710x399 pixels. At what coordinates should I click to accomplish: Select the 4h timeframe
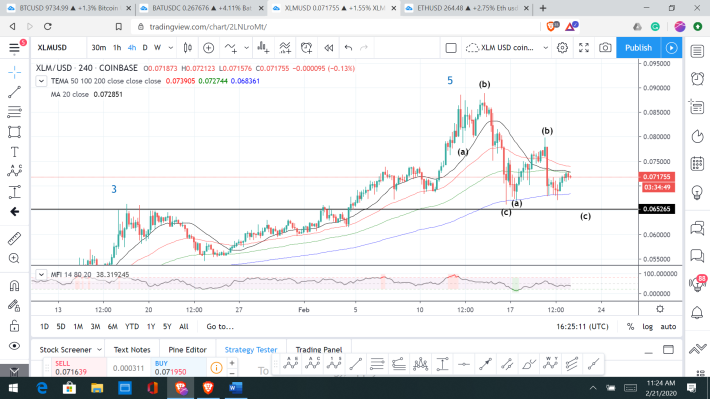coord(132,48)
